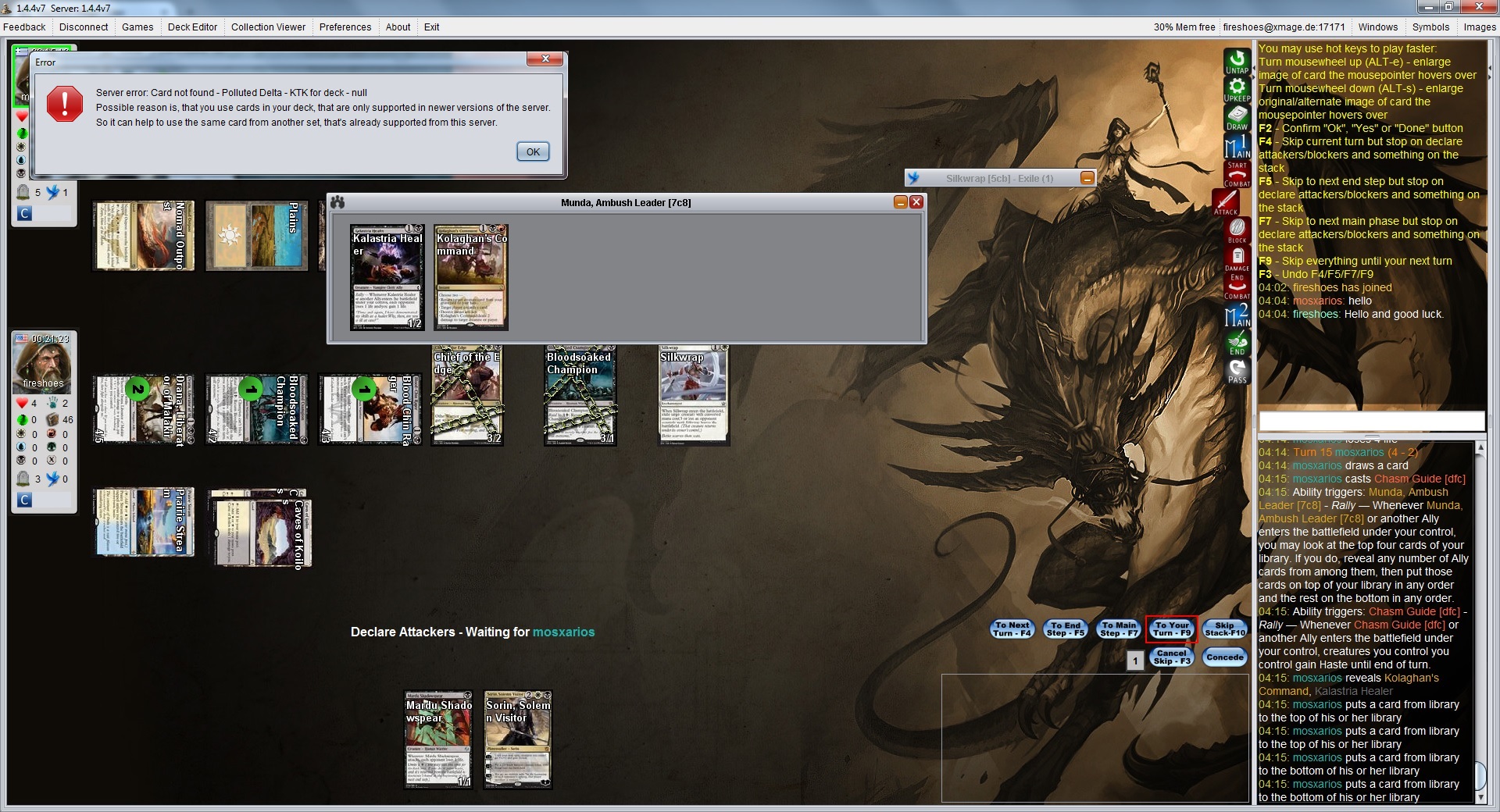Open fireshoes' exile bird icon
The height and width of the screenshot is (812, 1500).
click(x=53, y=479)
